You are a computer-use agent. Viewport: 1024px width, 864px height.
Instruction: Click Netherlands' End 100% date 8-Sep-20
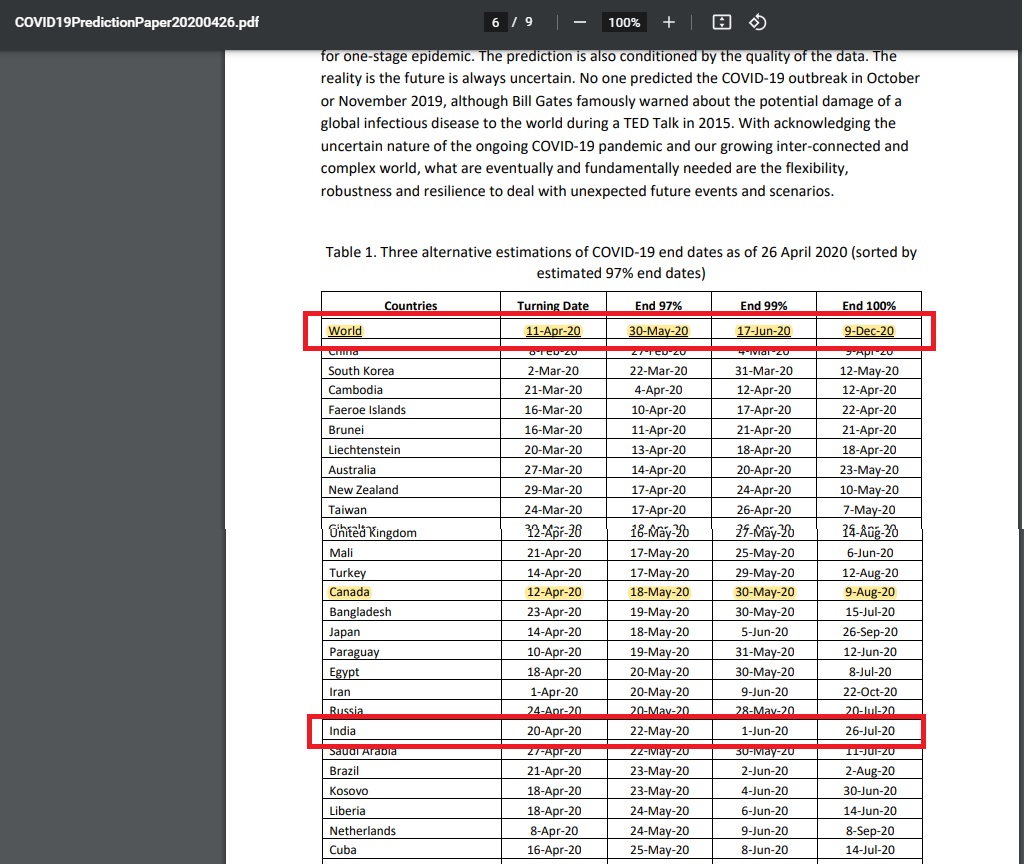[x=870, y=831]
